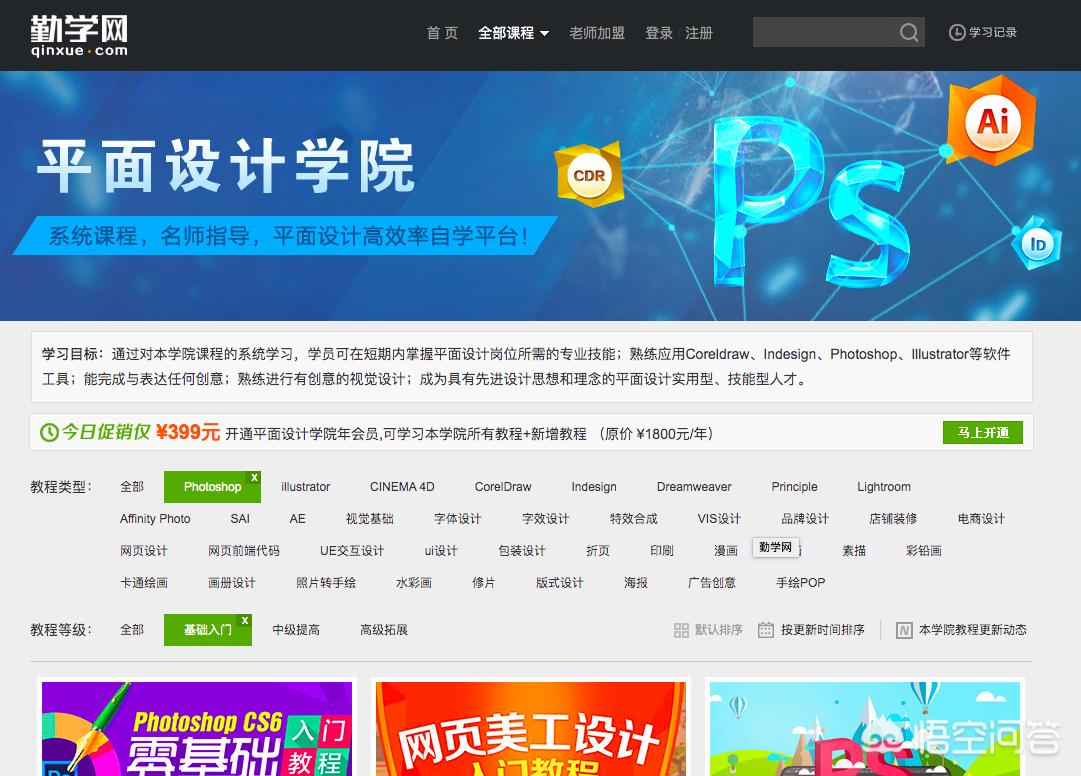Filter by Dreamweaver course type
Viewport: 1081px width, 776px height.
694,487
